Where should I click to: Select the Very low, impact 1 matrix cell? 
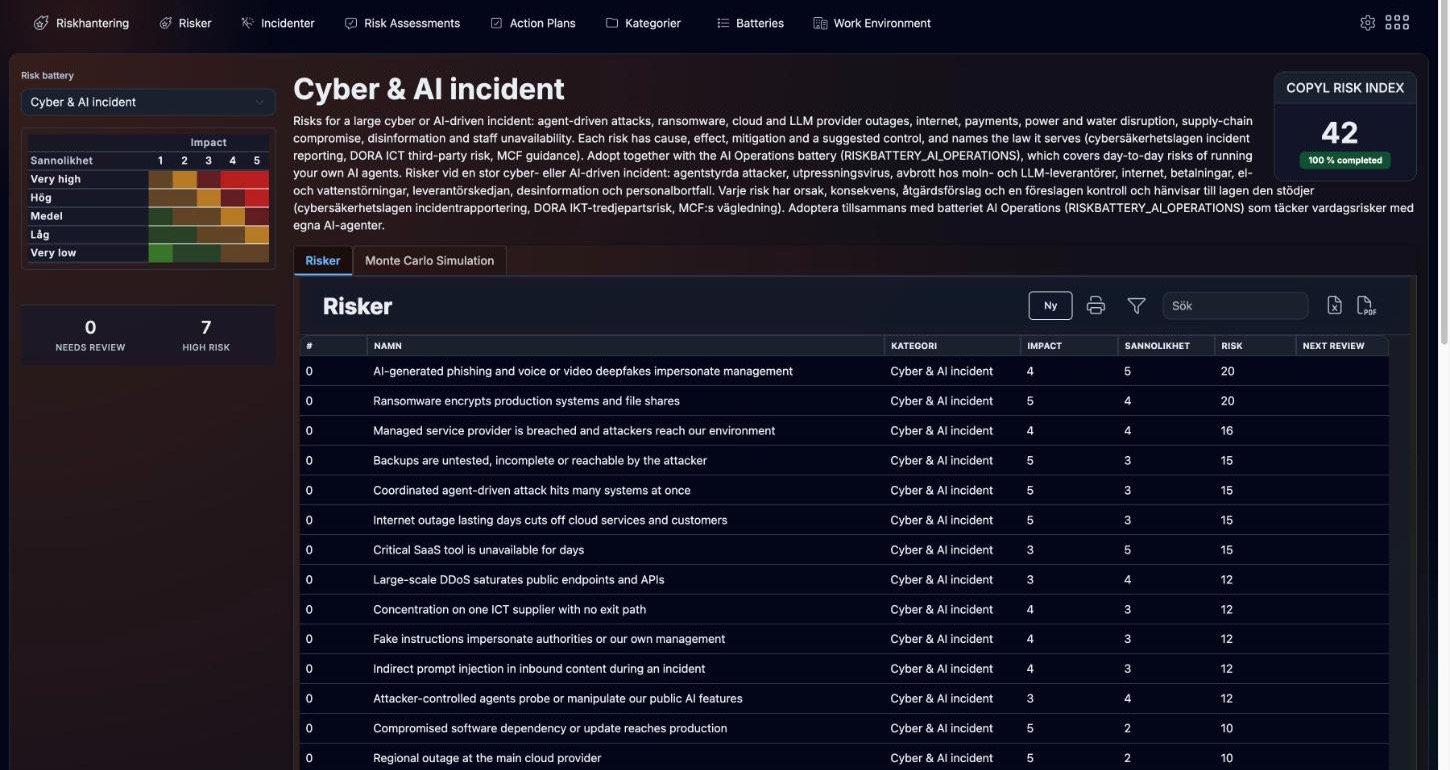[x=160, y=253]
